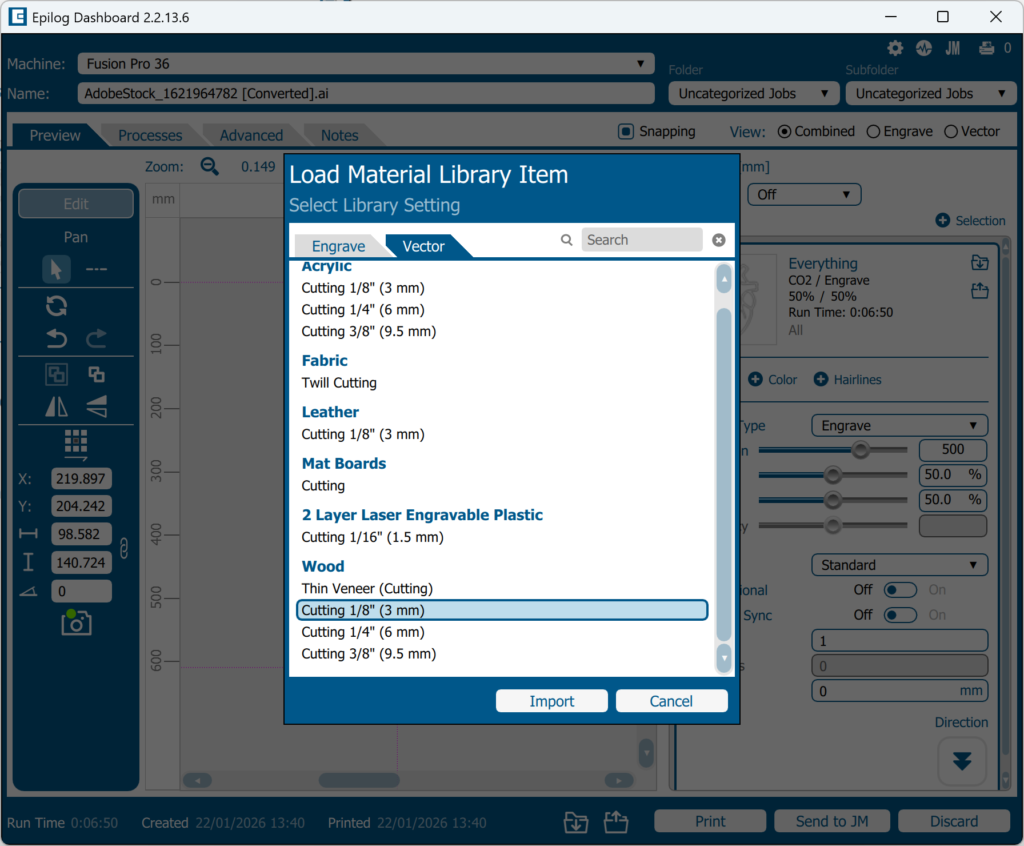The height and width of the screenshot is (846, 1024).
Task: Select the Vector view radio button
Action: (951, 131)
